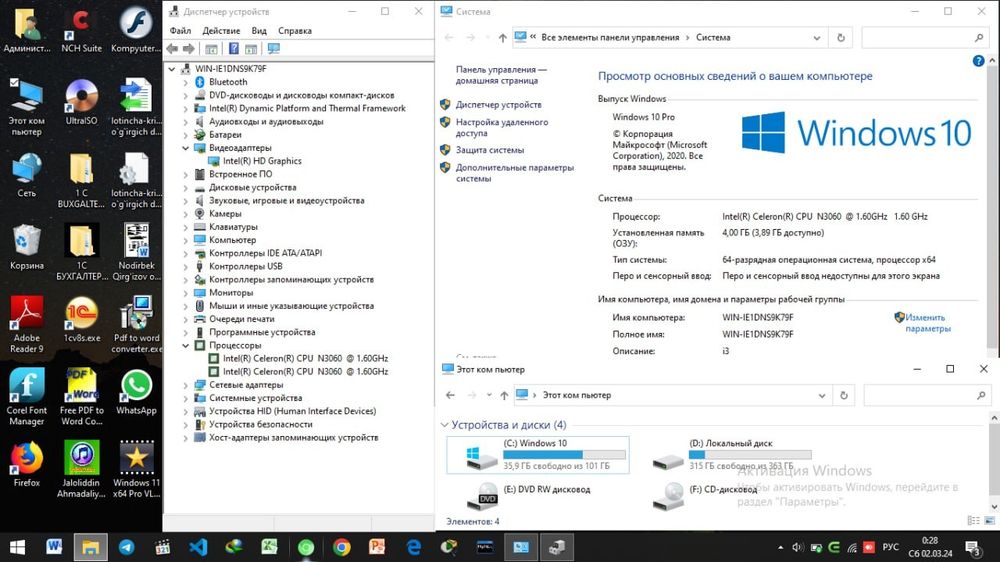Click Защита системы link

(x=490, y=150)
